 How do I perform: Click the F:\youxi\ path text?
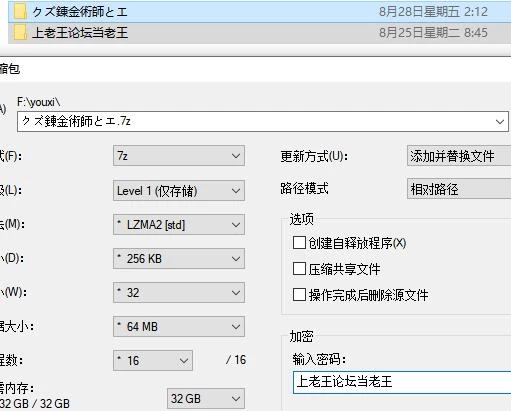pos(39,102)
